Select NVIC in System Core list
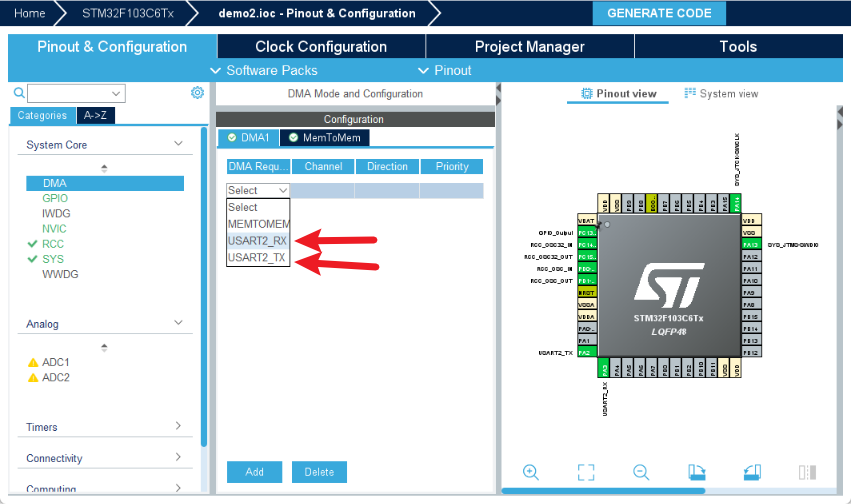The width and height of the screenshot is (851, 504). pos(54,229)
